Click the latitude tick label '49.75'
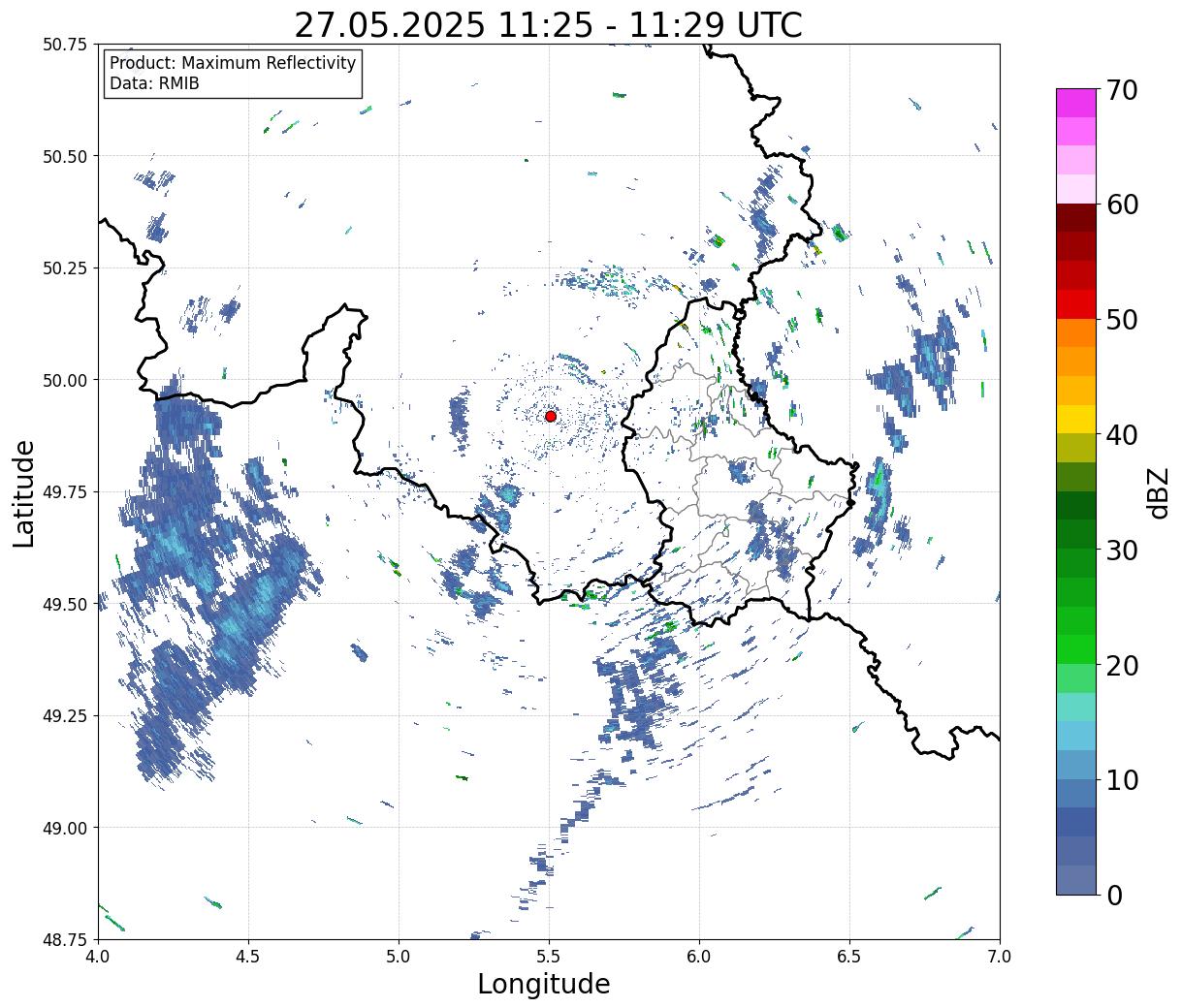1182x1008 pixels. (x=65, y=492)
